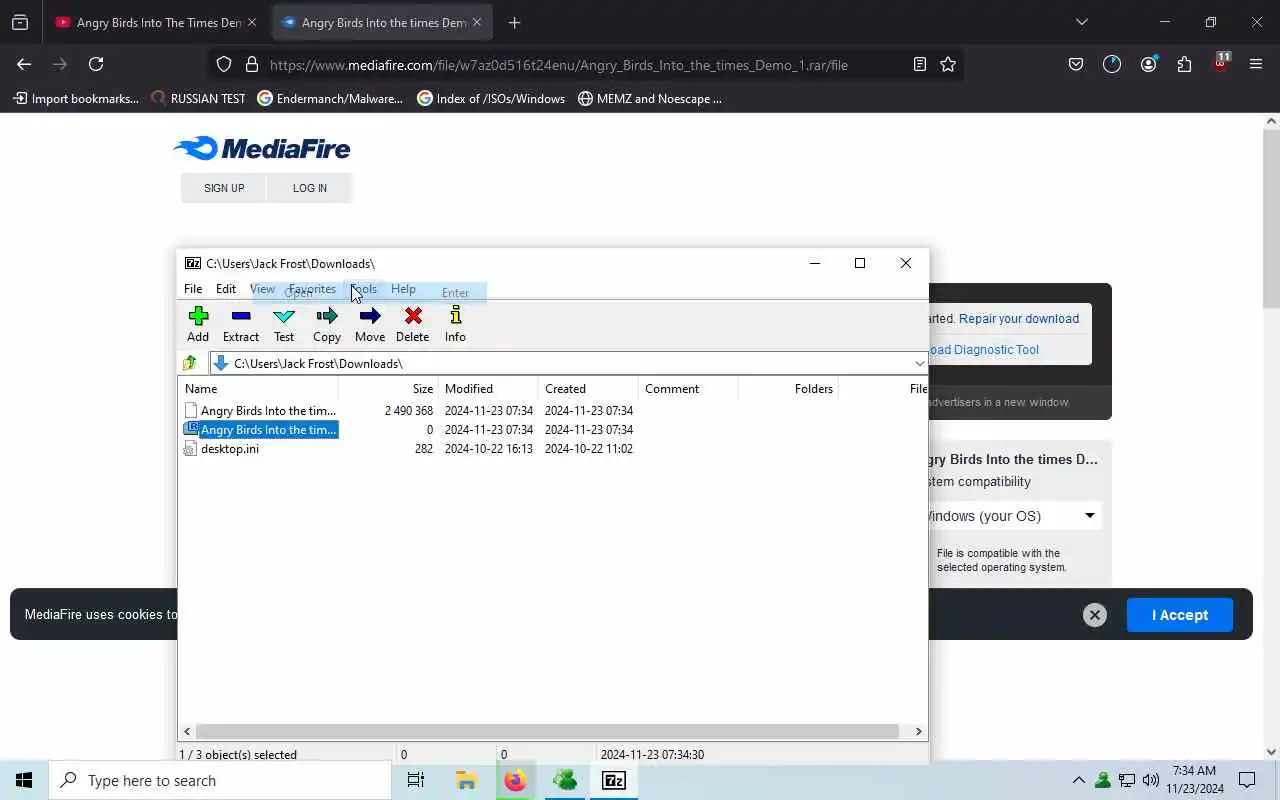Click the Extract toolbar icon
This screenshot has width=1280, height=800.
point(241,324)
